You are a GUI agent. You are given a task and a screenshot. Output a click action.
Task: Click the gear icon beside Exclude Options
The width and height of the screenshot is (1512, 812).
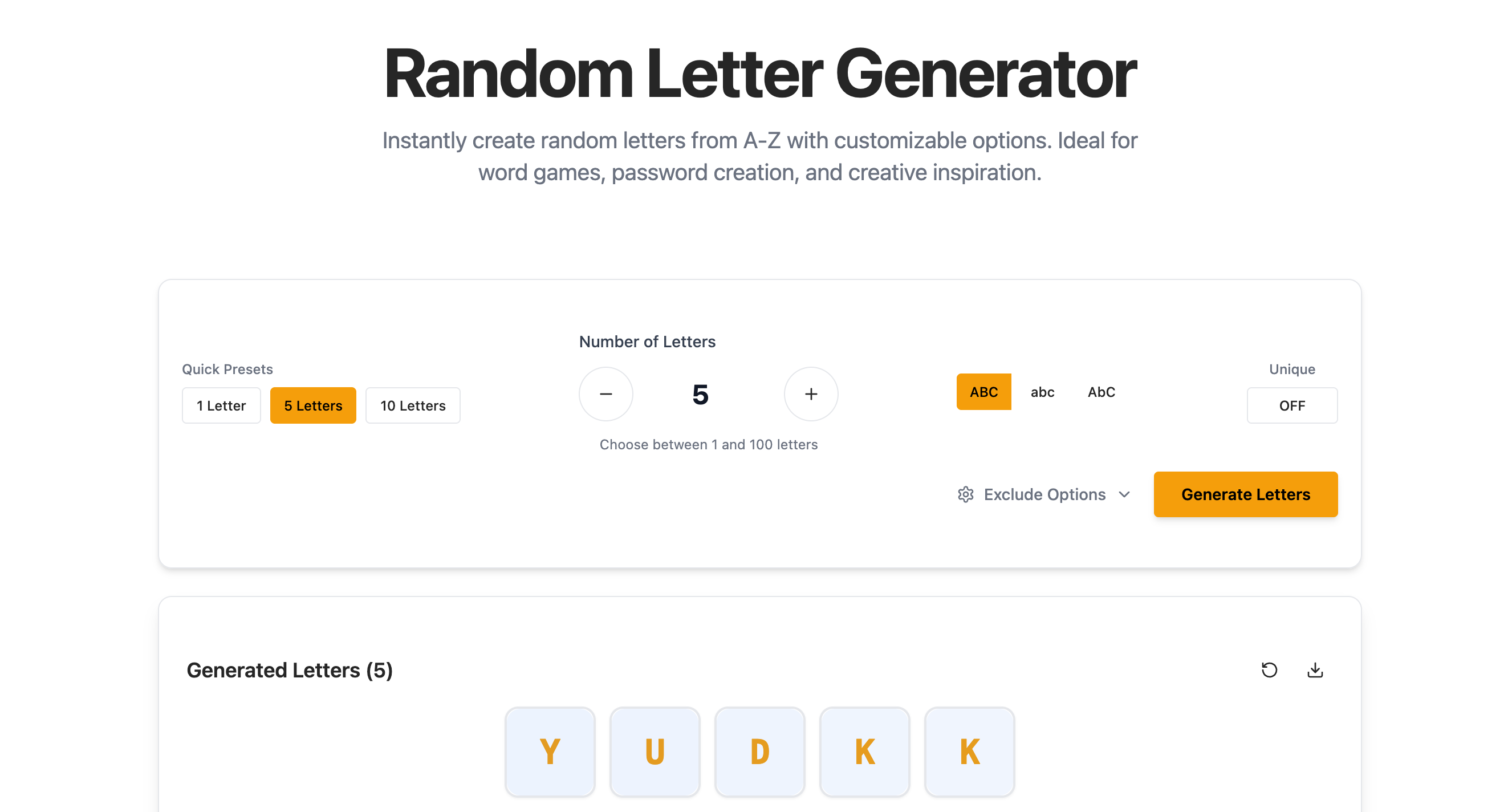tap(965, 494)
